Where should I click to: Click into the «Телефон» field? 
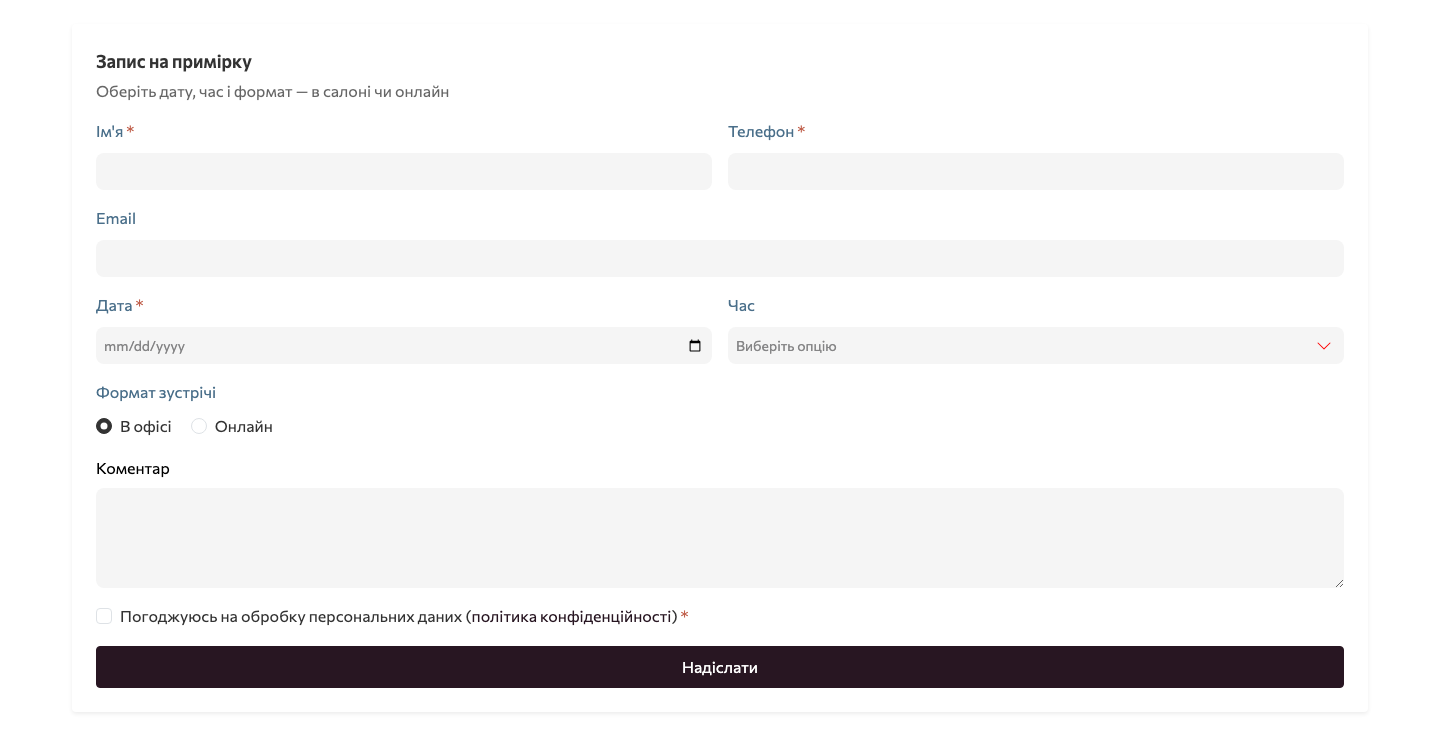tap(1036, 171)
